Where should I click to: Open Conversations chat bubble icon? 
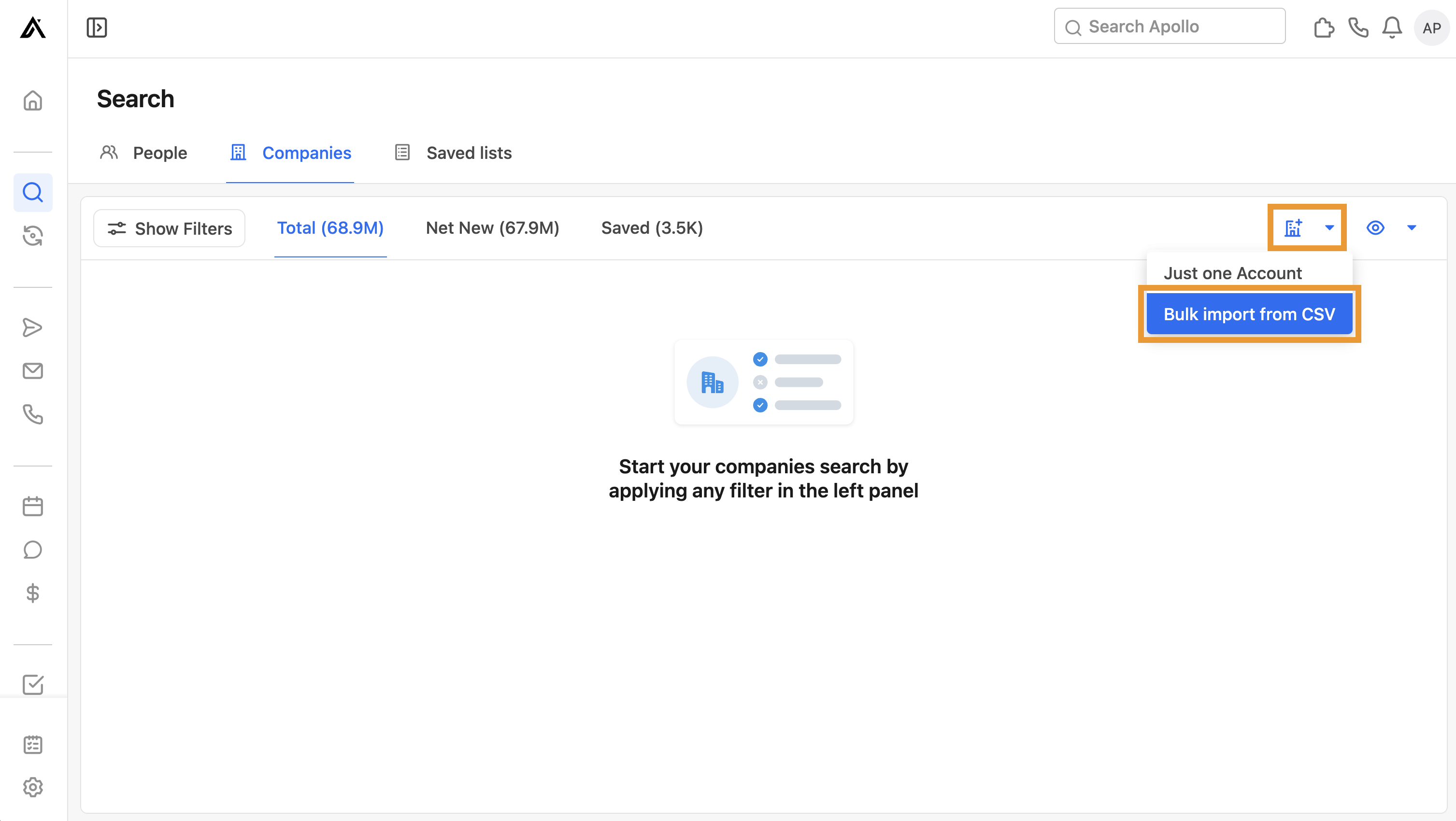(x=32, y=549)
